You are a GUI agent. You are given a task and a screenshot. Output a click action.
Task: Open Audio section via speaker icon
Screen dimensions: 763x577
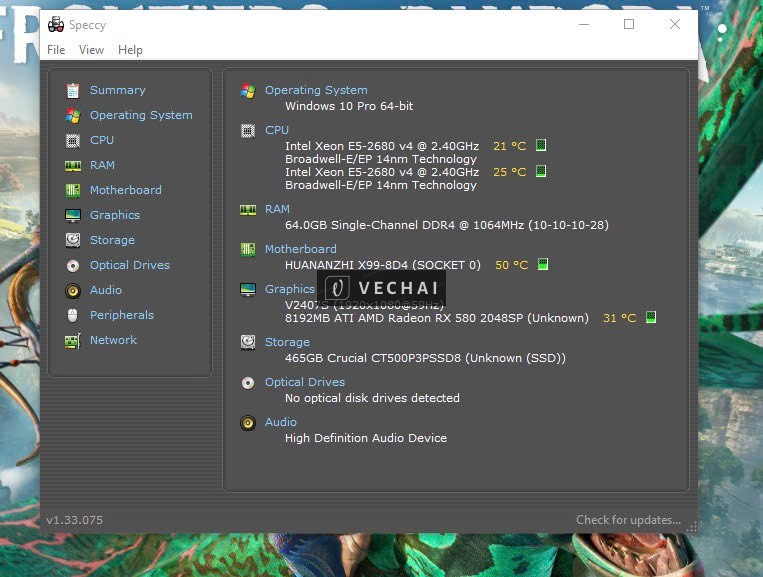(72, 290)
